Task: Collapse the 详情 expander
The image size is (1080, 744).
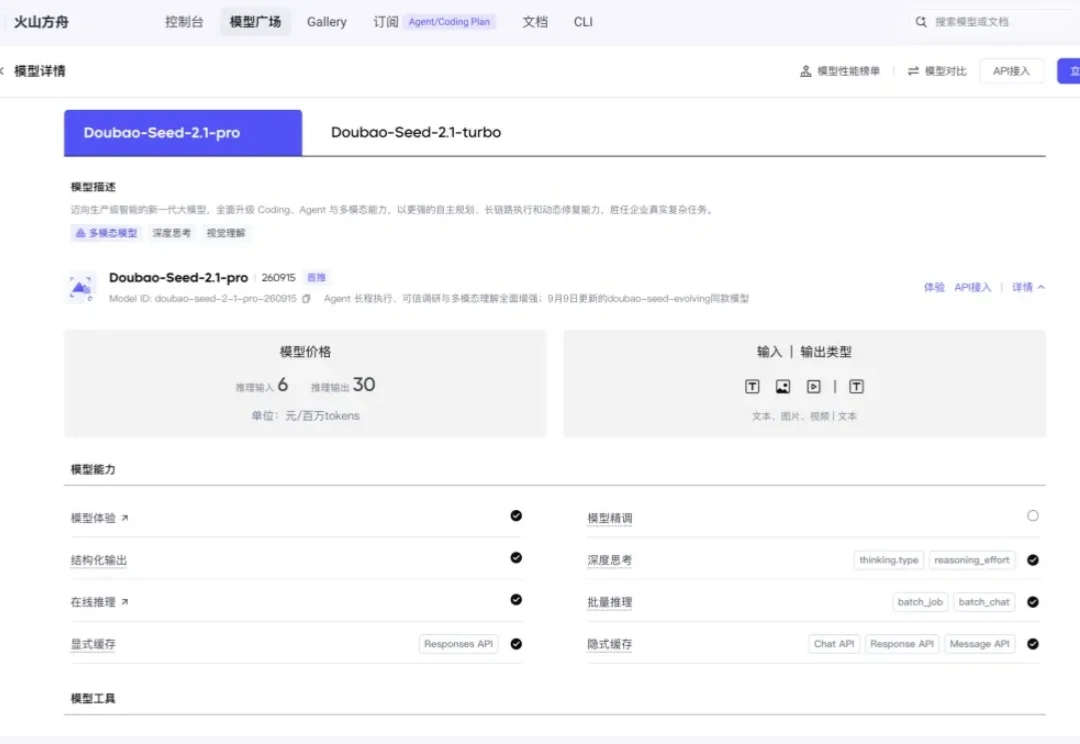Action: [1028, 287]
